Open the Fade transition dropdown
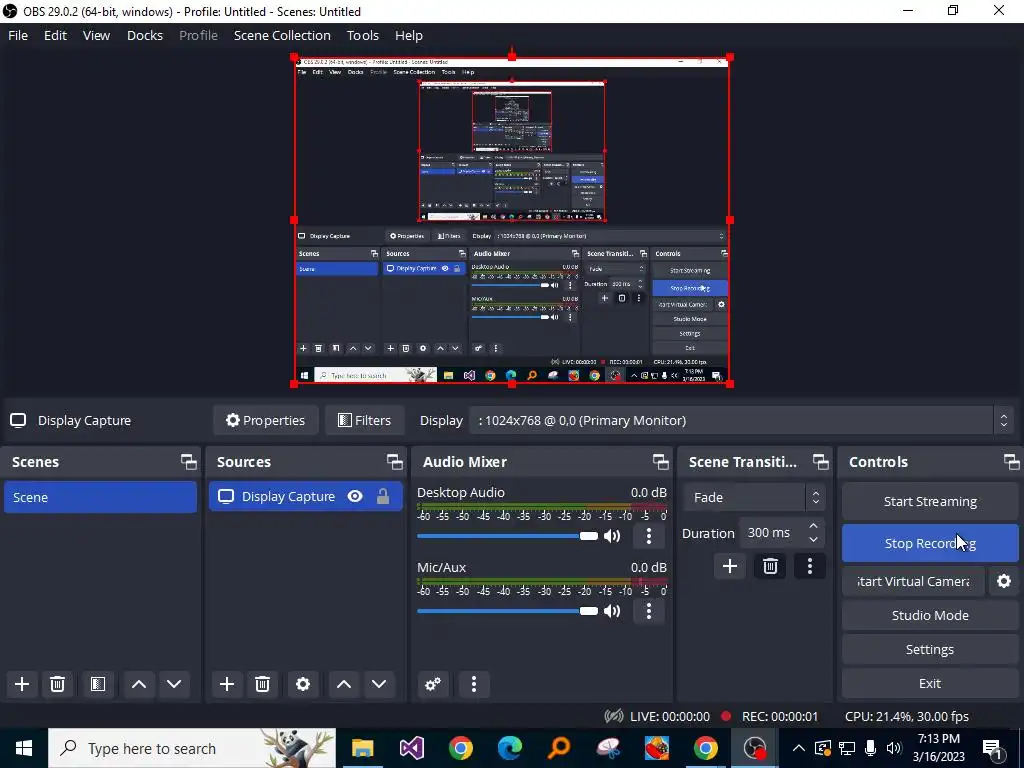The width and height of the screenshot is (1024, 768). point(754,498)
